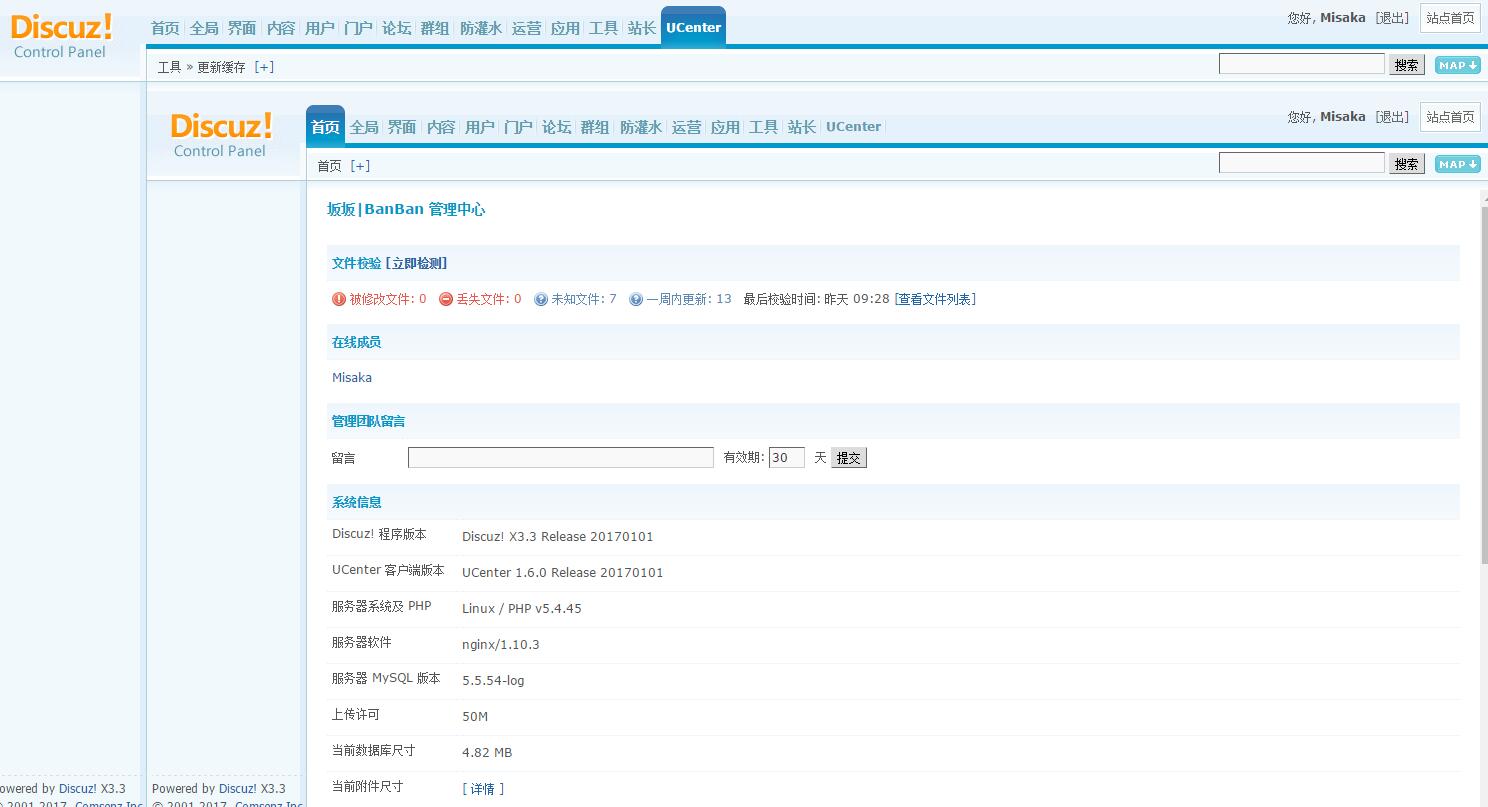
Task: Click [+] next to 工具 » 更新缓存 breadcrumb
Action: (x=264, y=67)
